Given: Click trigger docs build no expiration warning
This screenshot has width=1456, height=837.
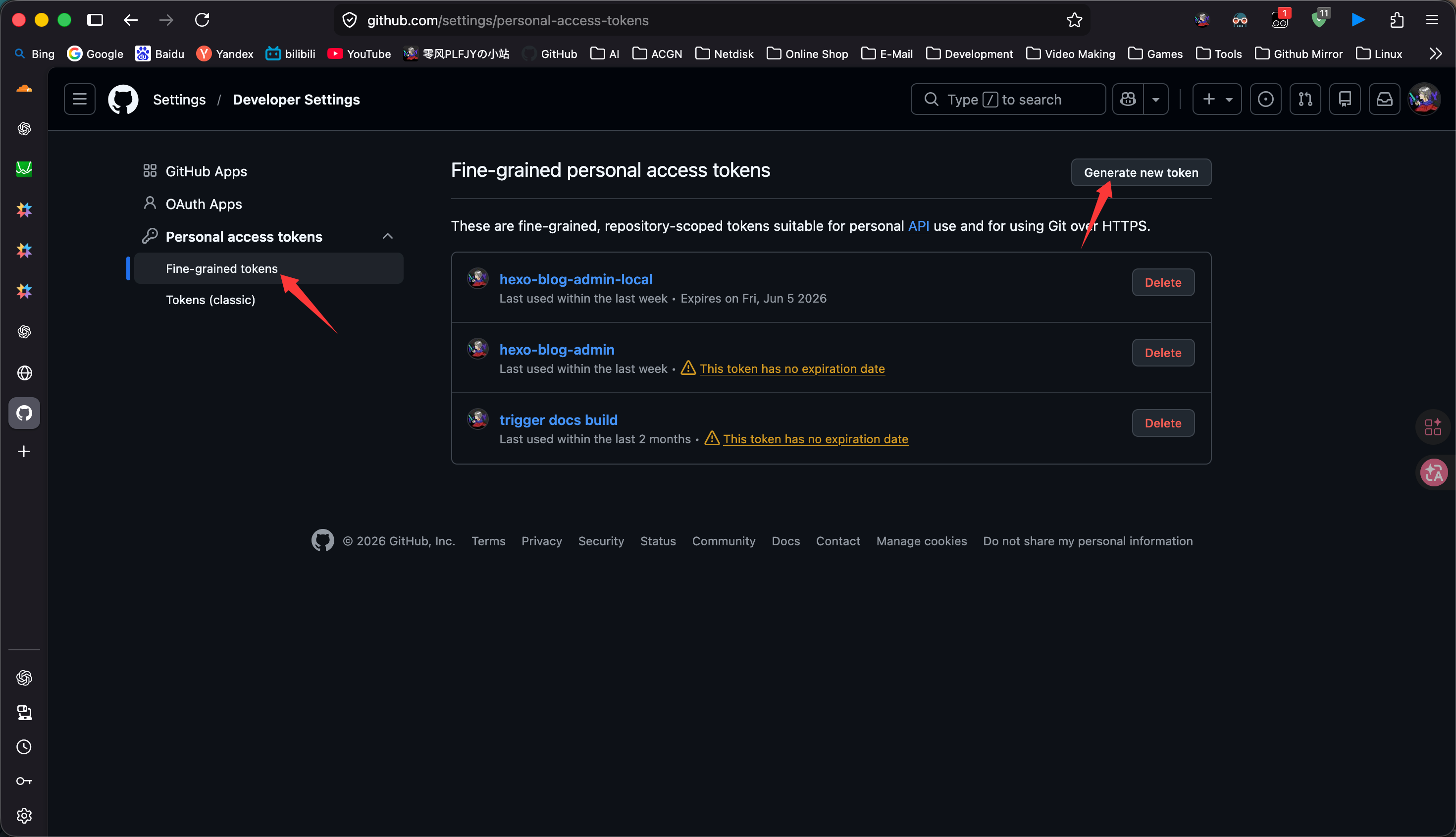Looking at the screenshot, I should pos(816,439).
